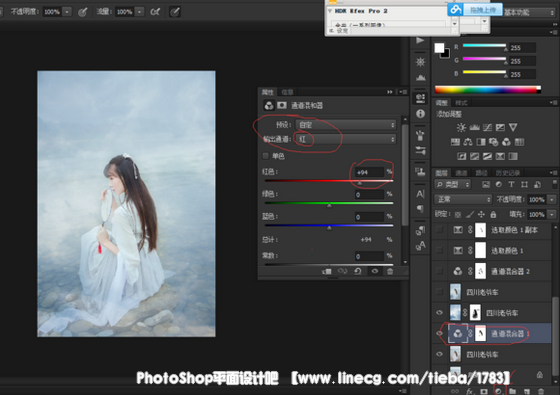Enable the 单色 monochrome checkbox
The image size is (560, 395).
point(265,156)
